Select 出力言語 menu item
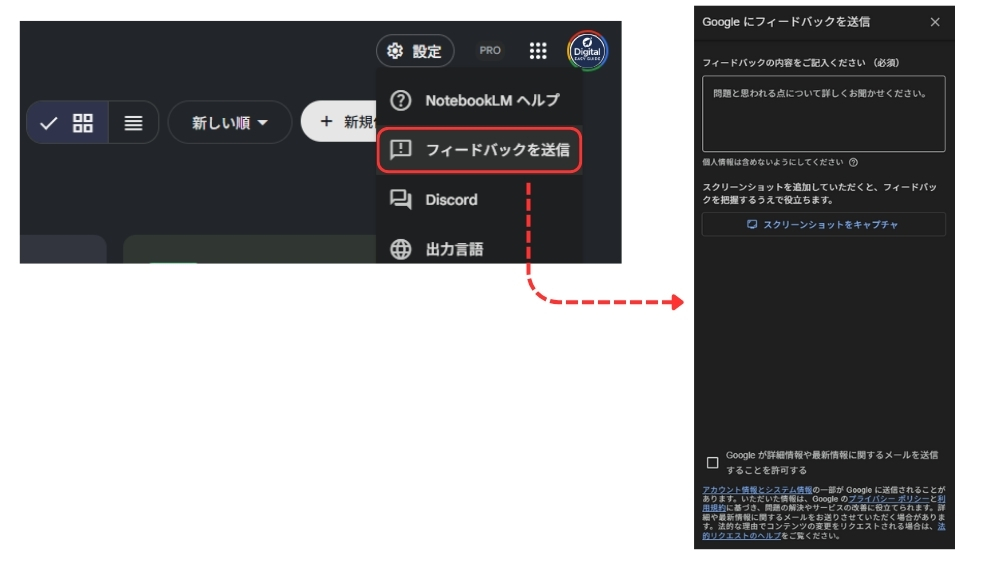Screen dimensions: 1000x563 (x=479, y=249)
